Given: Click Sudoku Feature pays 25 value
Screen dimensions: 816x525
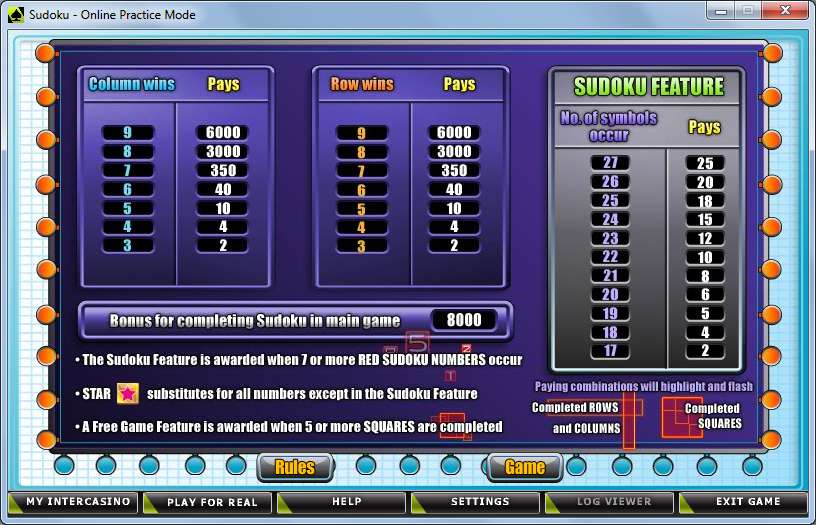Looking at the screenshot, I should [705, 163].
